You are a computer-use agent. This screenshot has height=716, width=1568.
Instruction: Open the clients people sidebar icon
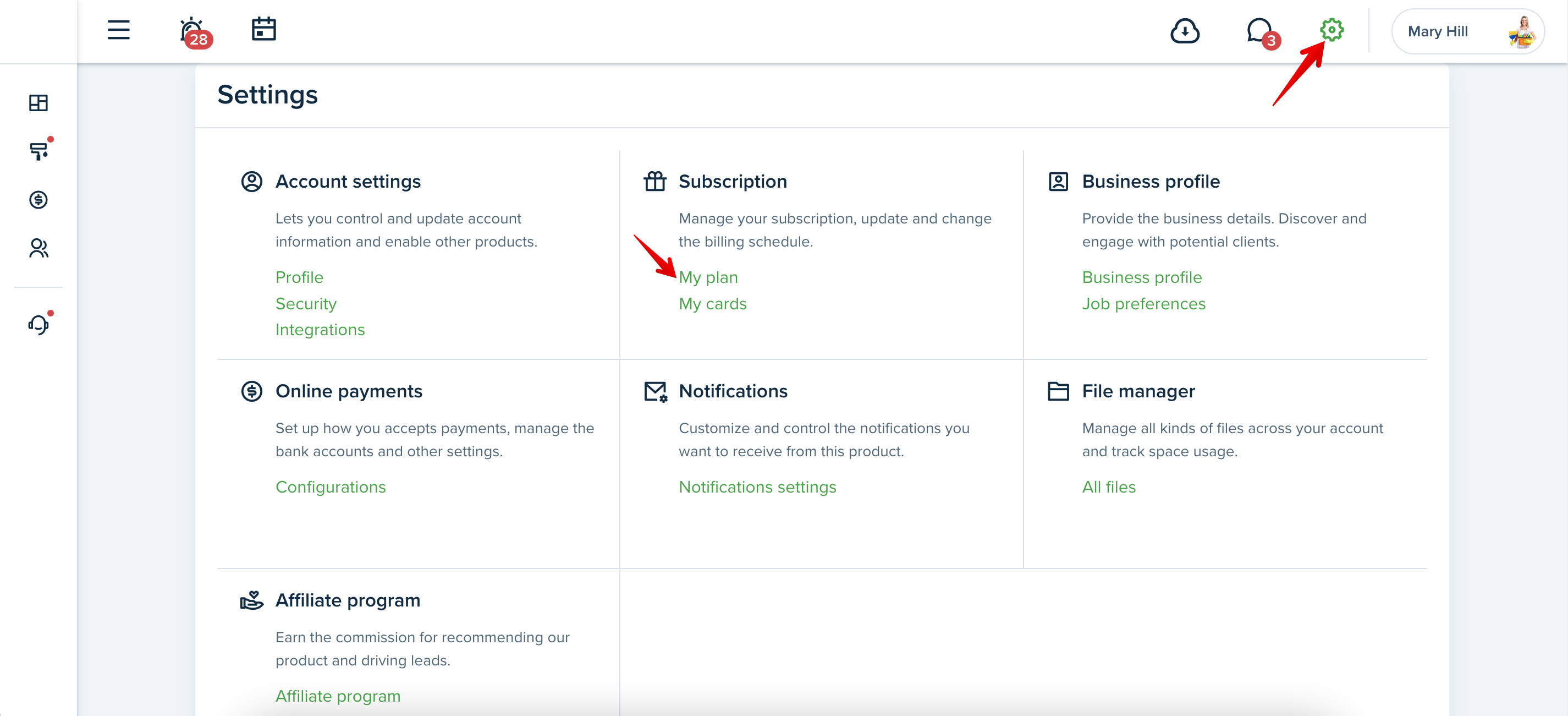click(x=38, y=248)
